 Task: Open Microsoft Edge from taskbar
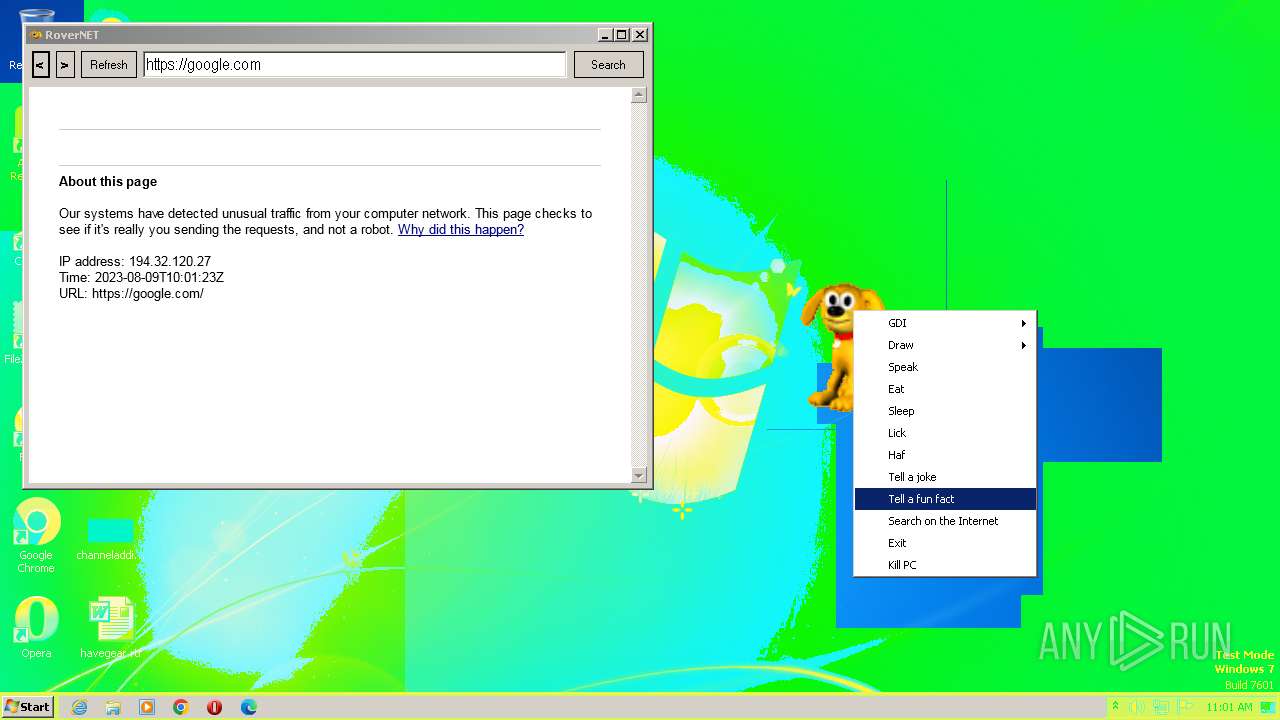coord(249,707)
